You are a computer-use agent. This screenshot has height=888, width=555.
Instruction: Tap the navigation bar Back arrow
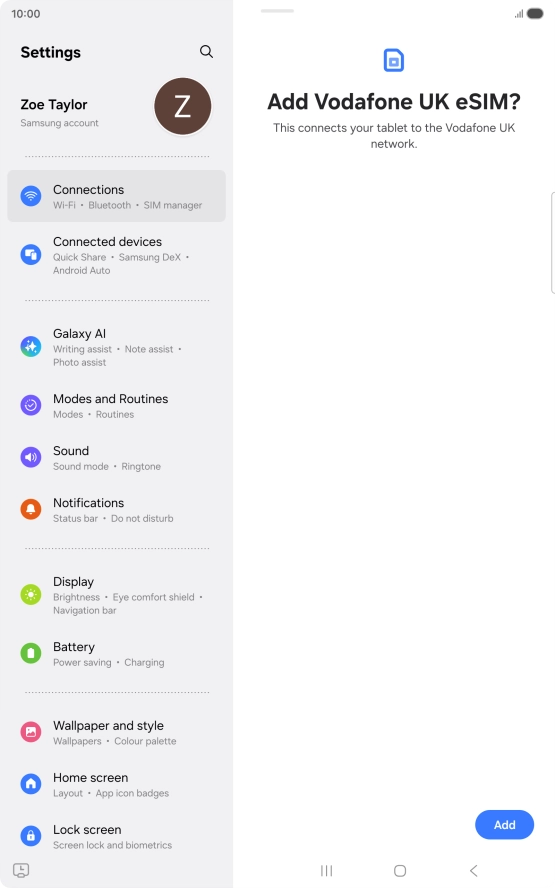tap(473, 870)
